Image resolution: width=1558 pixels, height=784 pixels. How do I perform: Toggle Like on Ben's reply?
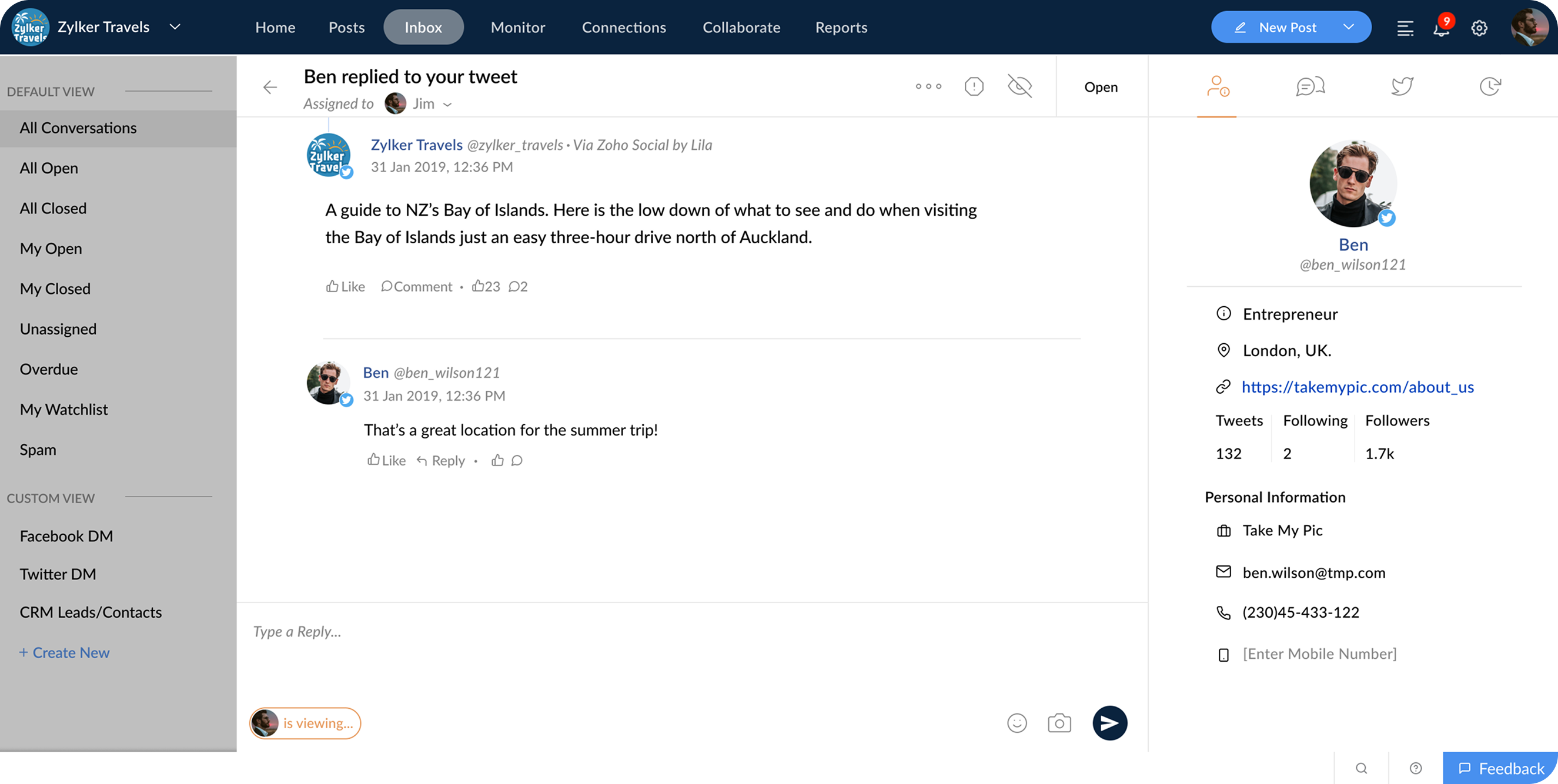(x=386, y=461)
